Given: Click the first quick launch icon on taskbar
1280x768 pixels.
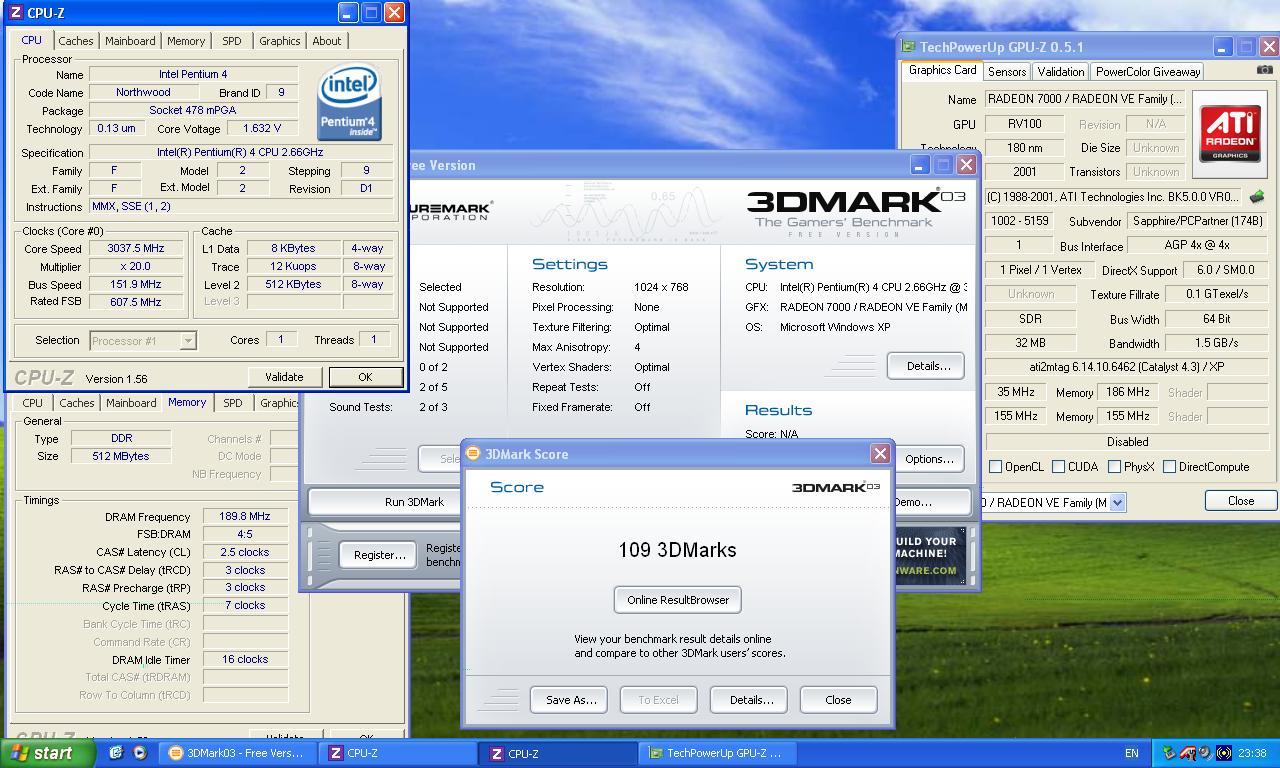Looking at the screenshot, I should click(116, 753).
